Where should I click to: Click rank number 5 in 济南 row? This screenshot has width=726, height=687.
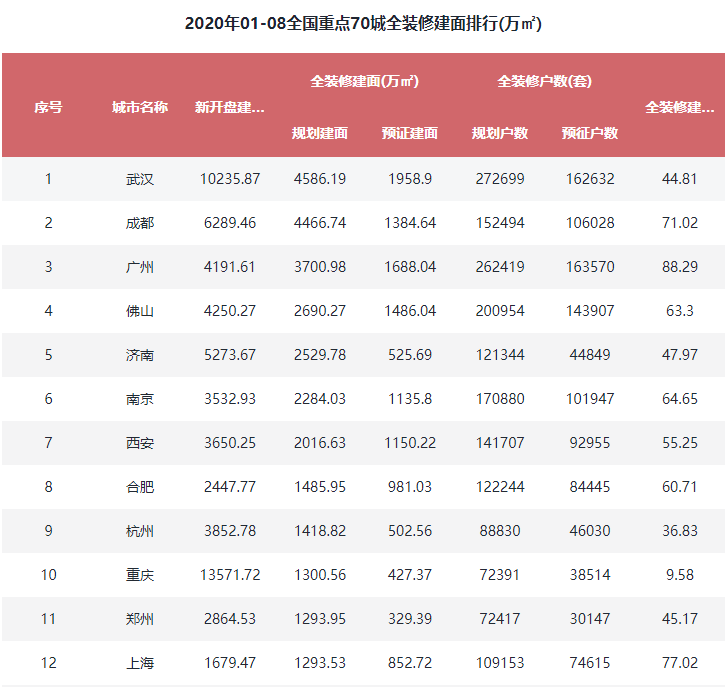click(x=48, y=355)
